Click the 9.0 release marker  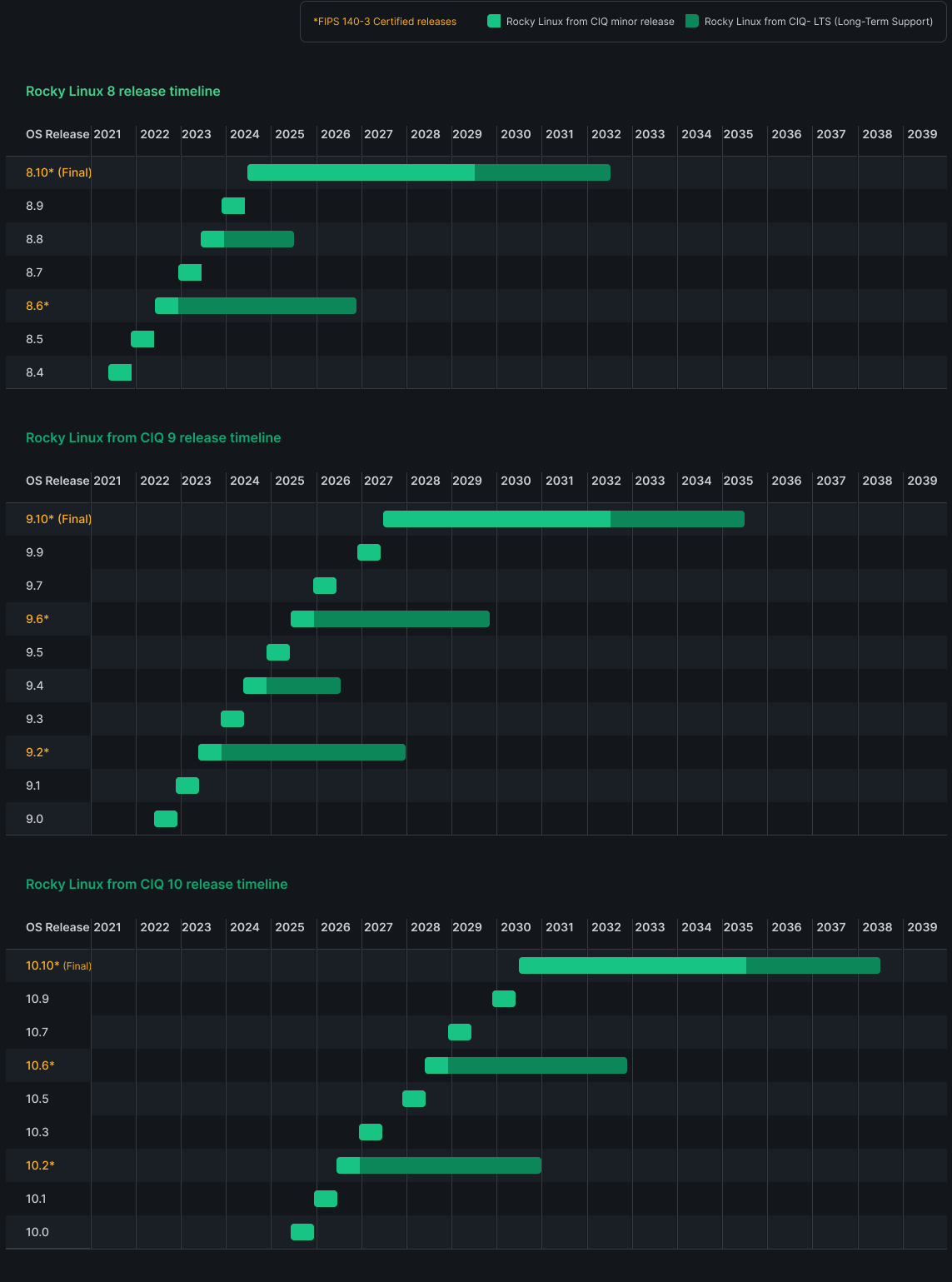[x=166, y=819]
